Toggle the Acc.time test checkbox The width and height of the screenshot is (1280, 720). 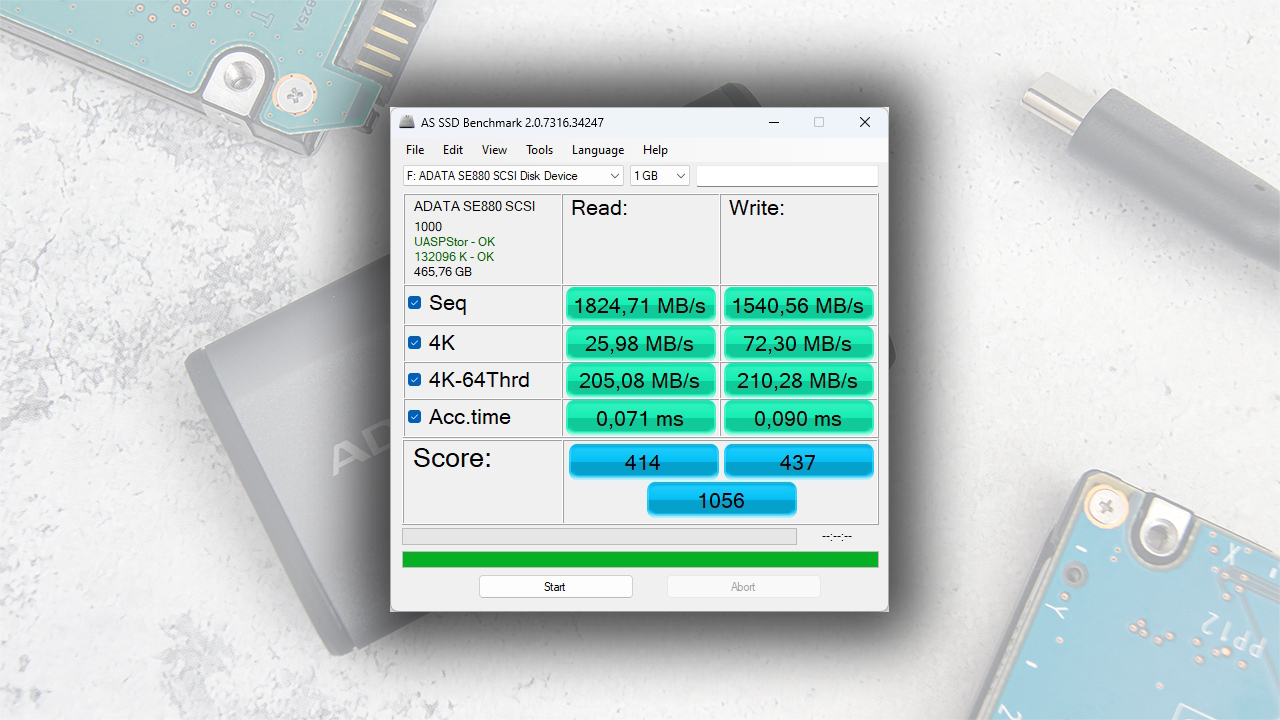(x=414, y=417)
